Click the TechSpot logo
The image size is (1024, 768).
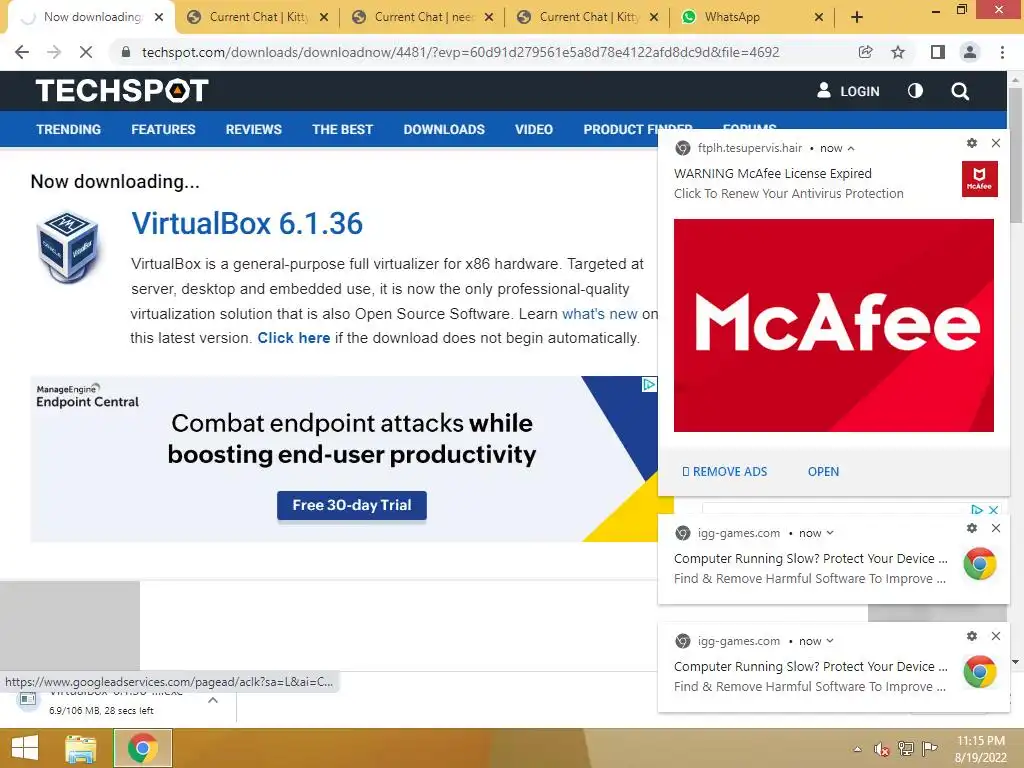click(122, 91)
